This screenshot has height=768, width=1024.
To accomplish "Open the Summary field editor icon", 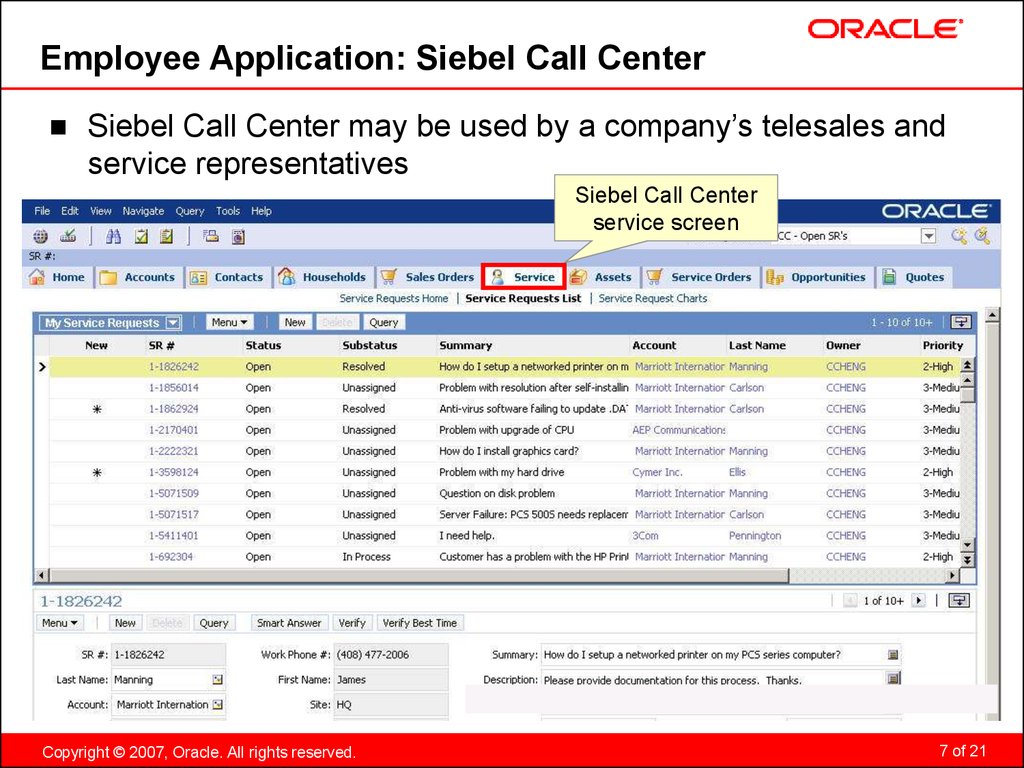I will [x=893, y=654].
